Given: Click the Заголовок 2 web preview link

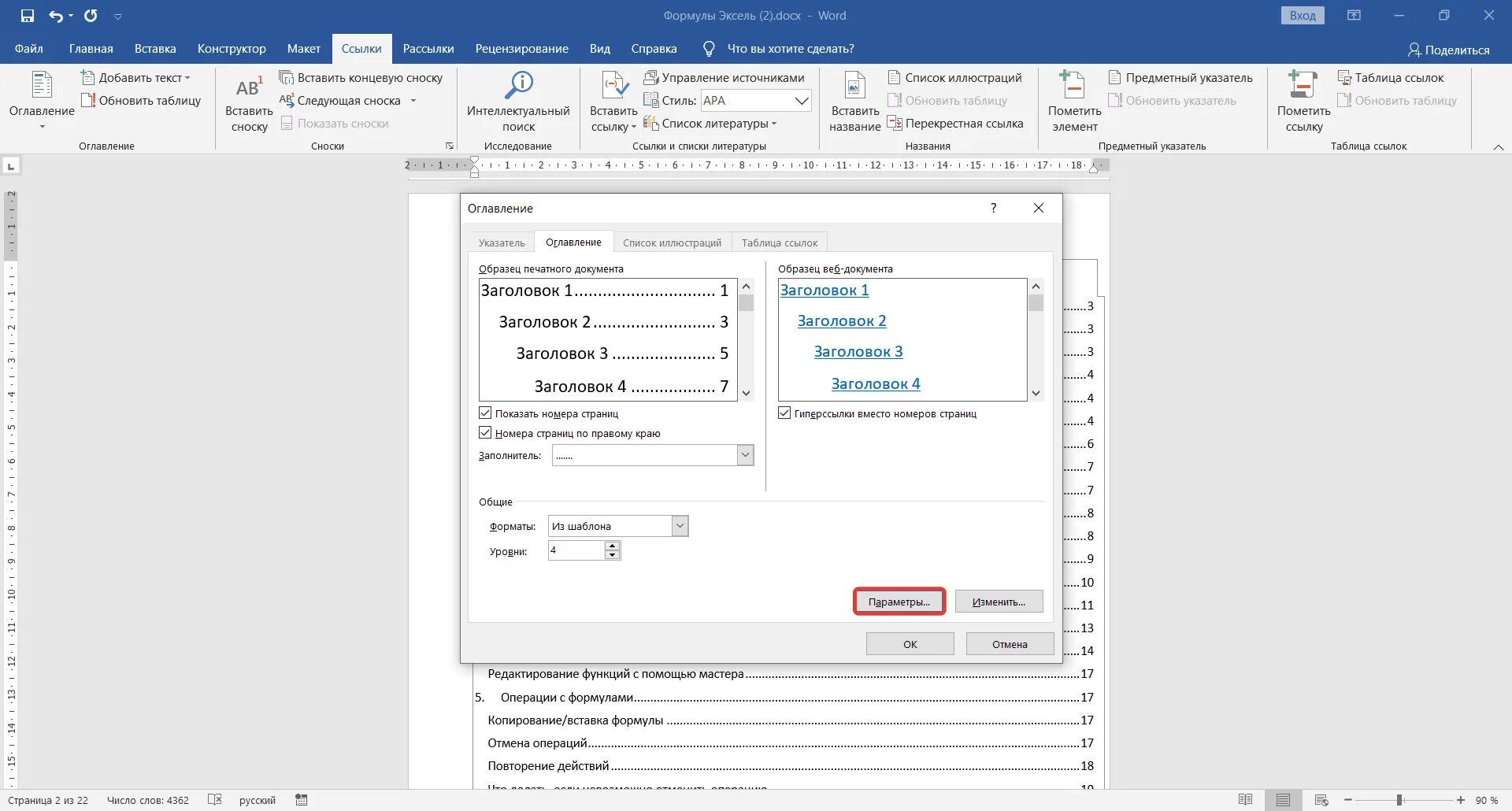Looking at the screenshot, I should (x=842, y=320).
